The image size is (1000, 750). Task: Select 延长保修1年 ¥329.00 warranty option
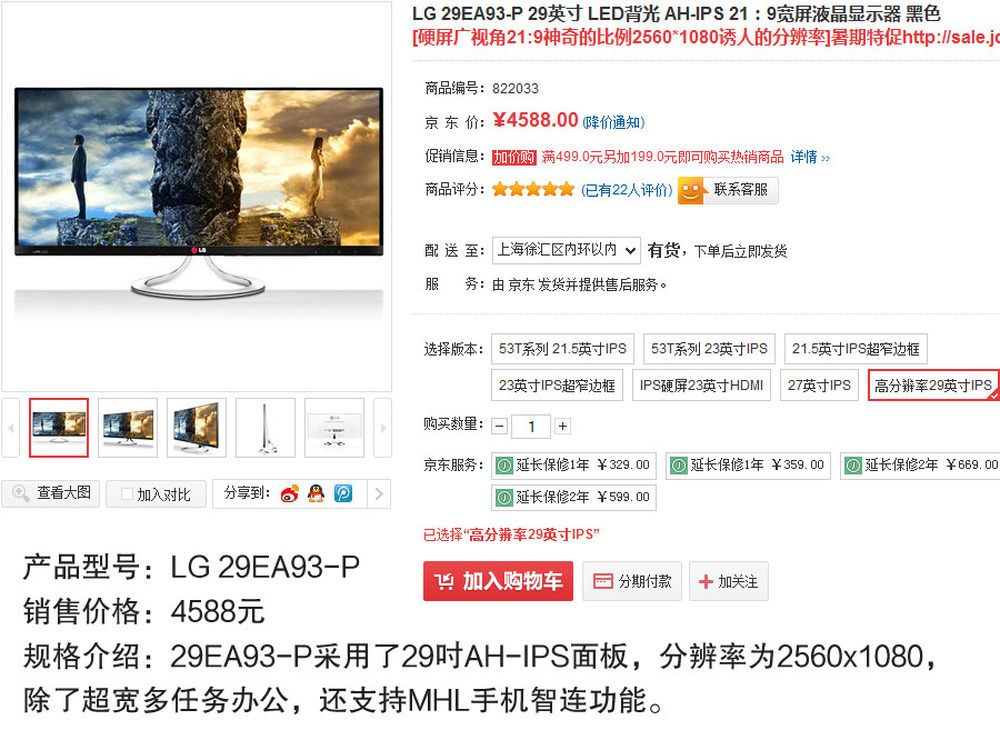point(573,465)
